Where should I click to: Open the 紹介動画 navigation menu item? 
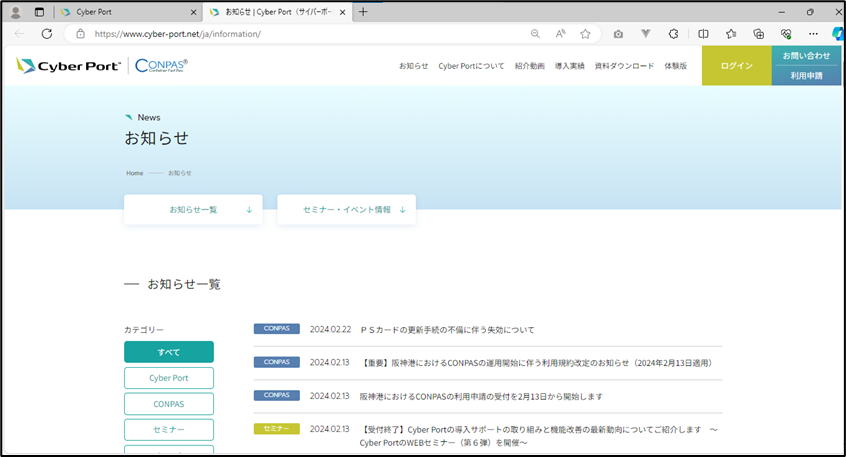tap(529, 66)
